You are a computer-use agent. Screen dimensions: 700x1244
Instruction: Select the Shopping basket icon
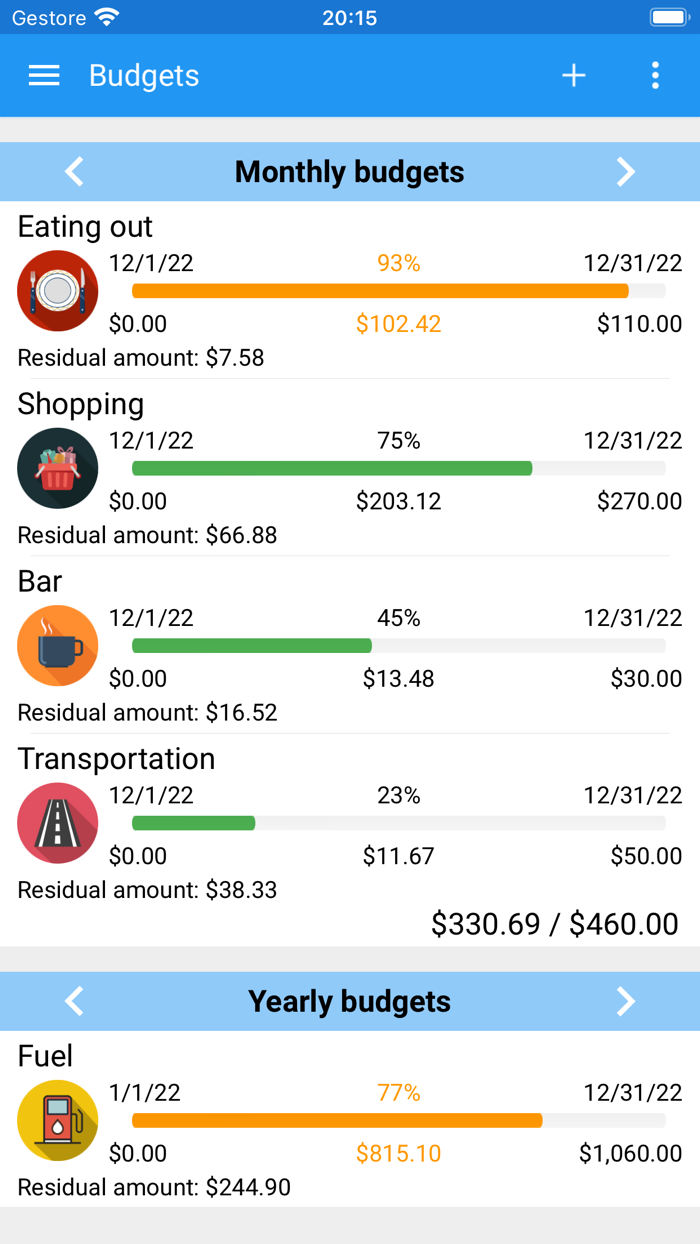(57, 468)
